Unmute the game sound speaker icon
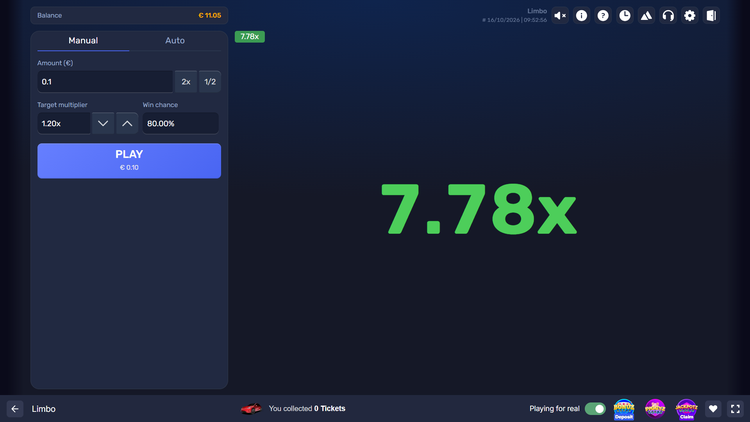 [560, 16]
